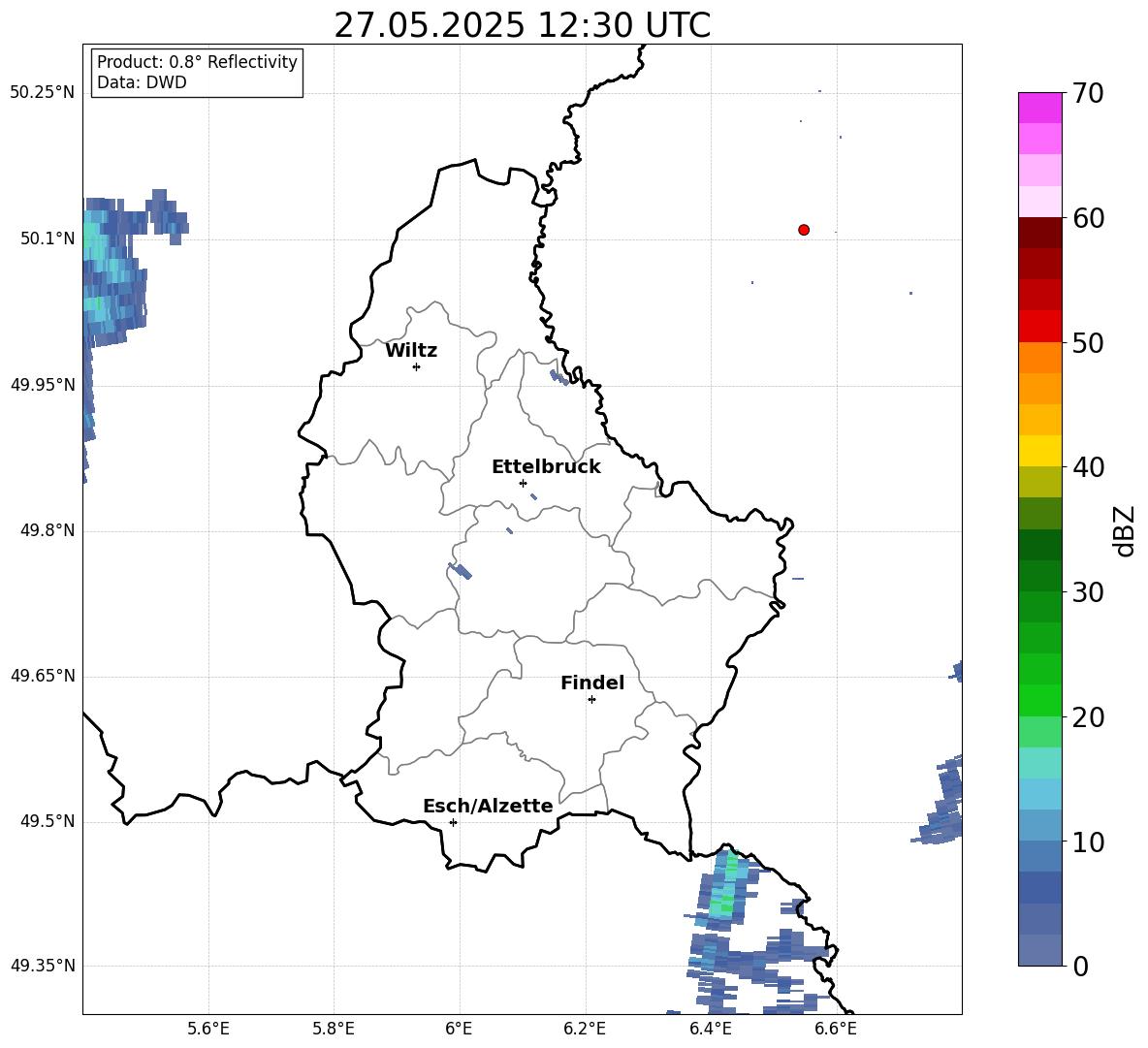This screenshot has height=1048, width=1148.
Task: Click the colorbar tick label 30
Action: pos(1088,592)
